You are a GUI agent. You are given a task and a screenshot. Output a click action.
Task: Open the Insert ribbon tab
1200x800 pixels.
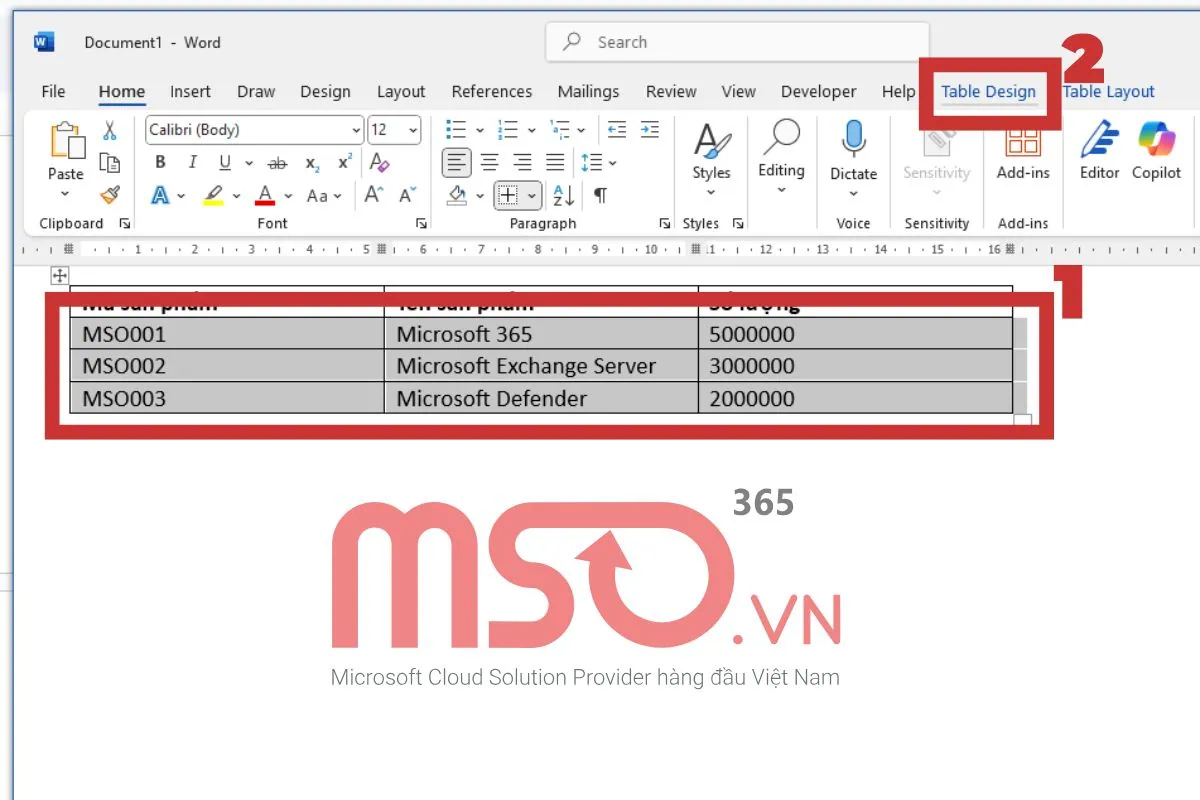pyautogui.click(x=190, y=92)
